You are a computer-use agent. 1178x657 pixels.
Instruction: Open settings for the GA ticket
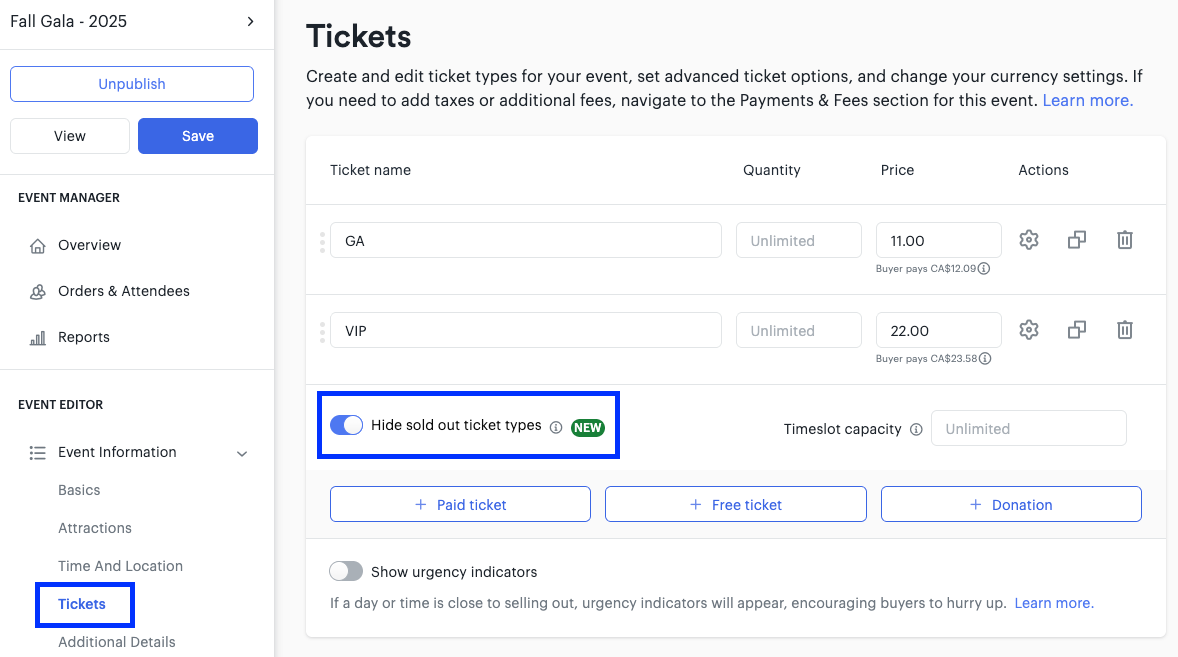tap(1028, 240)
